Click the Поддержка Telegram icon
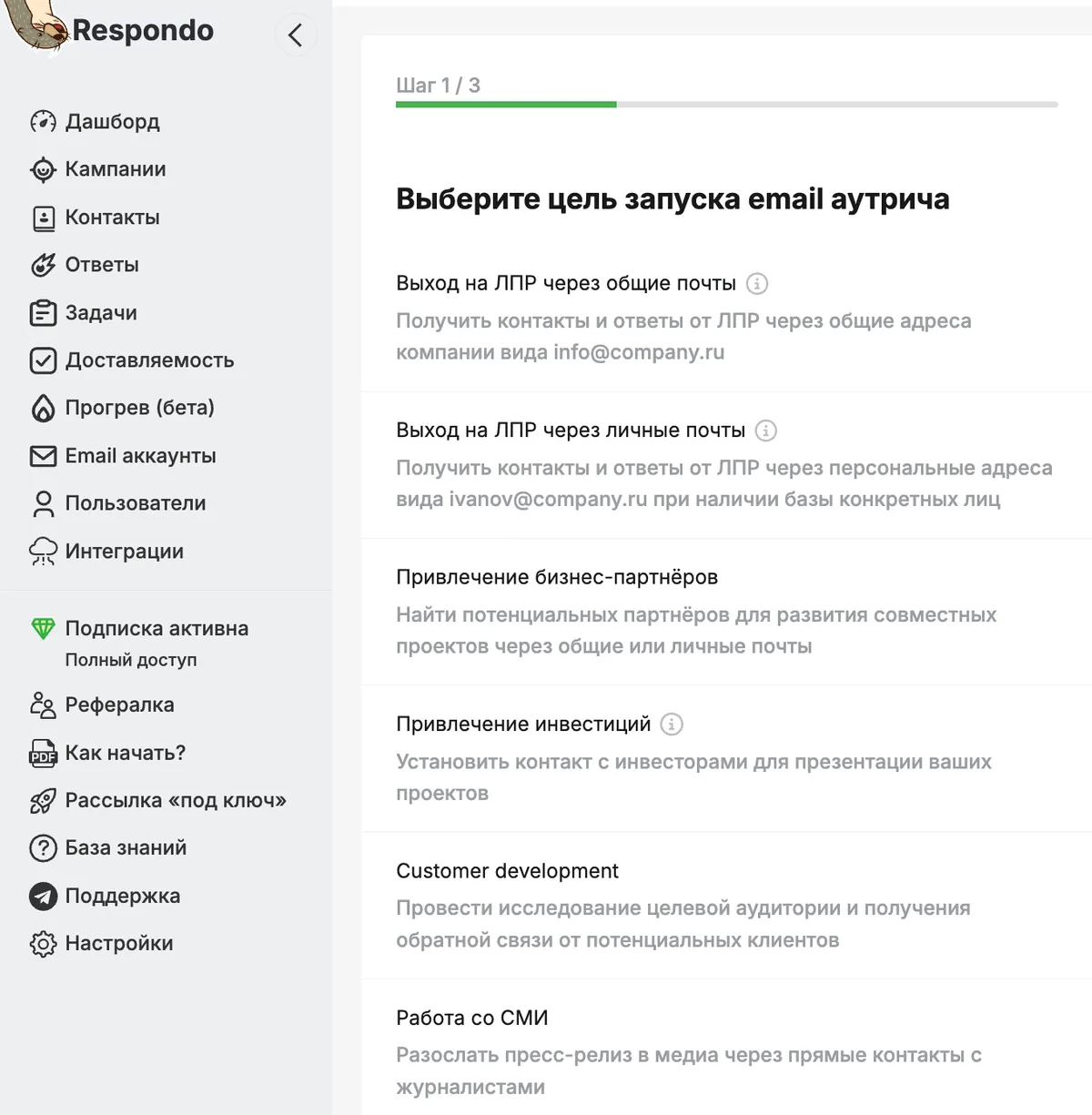 [43, 897]
